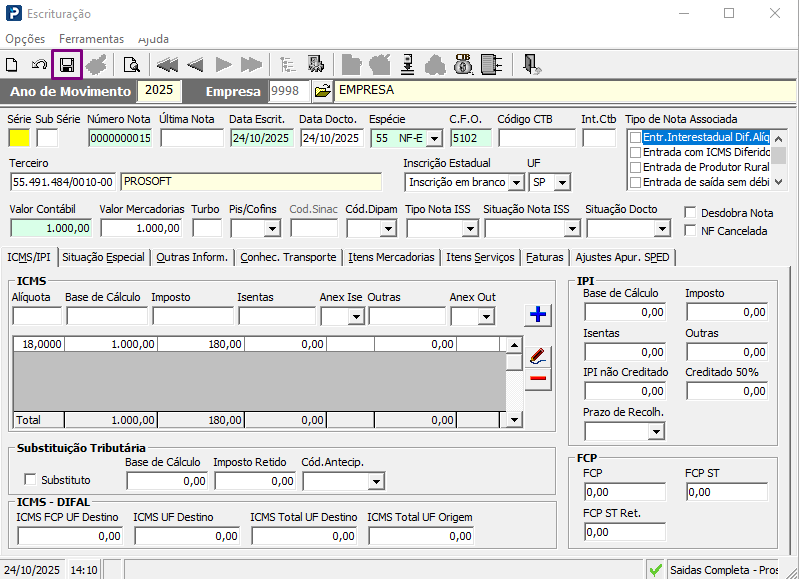Click the yellow Série field
The image size is (799, 579).
[19, 138]
